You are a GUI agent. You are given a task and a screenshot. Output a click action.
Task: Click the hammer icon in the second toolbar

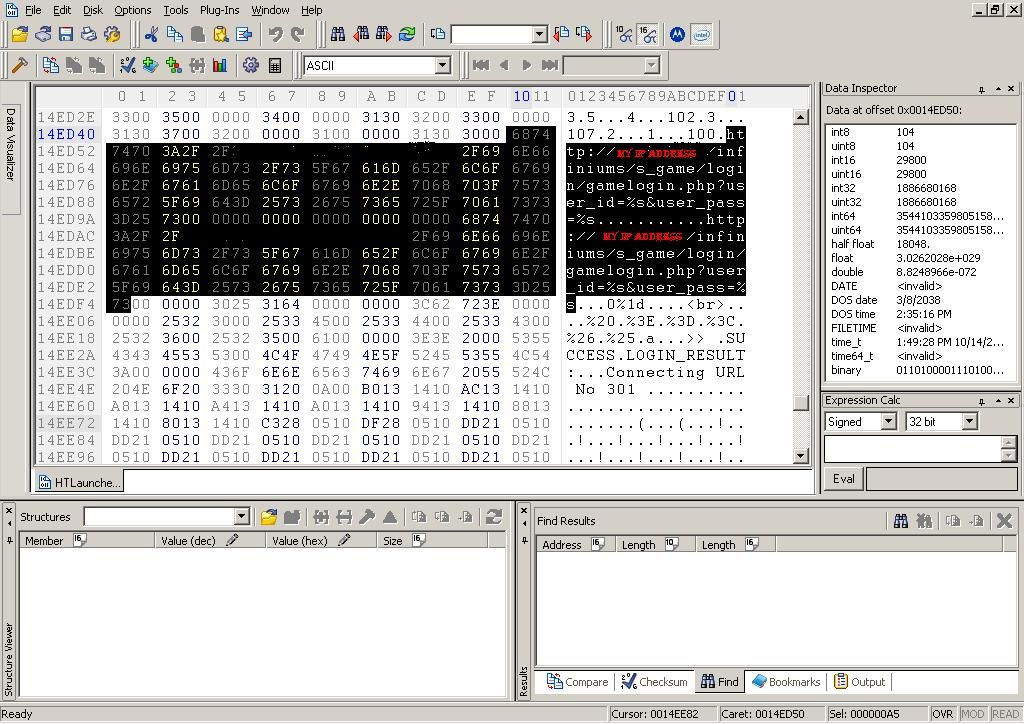tap(19, 66)
